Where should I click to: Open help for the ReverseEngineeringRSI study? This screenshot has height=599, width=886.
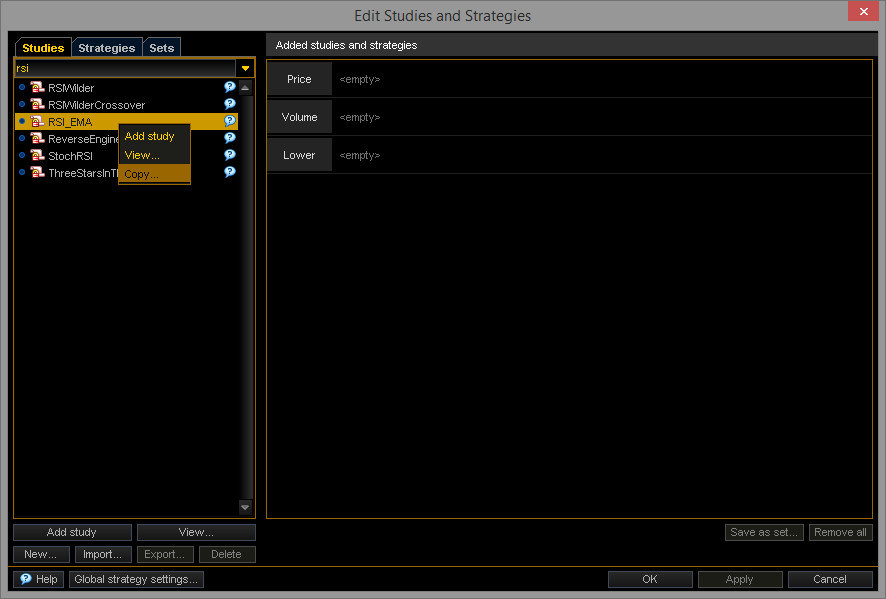229,138
